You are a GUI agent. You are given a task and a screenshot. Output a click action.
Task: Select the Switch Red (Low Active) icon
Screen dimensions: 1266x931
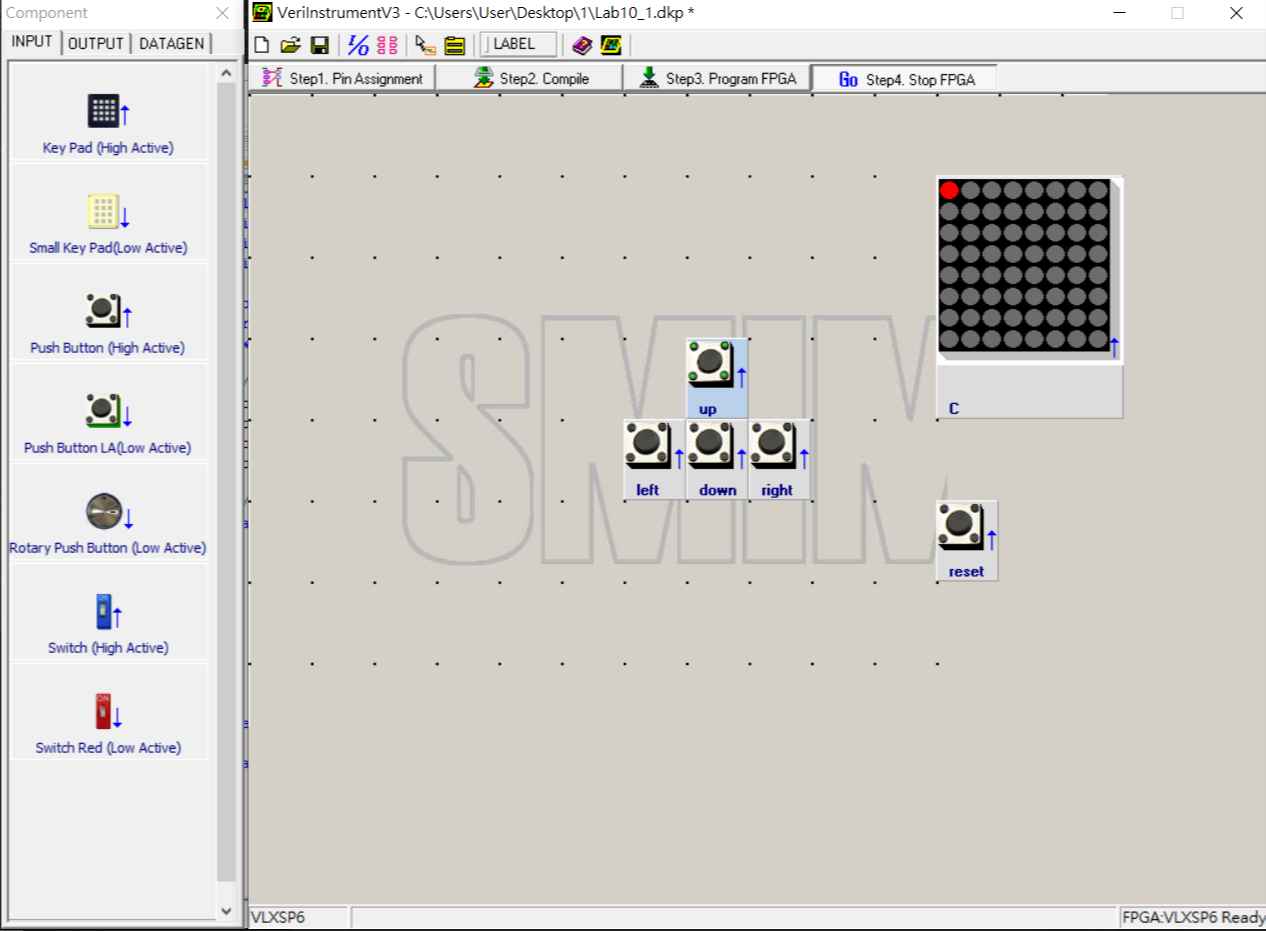point(108,711)
